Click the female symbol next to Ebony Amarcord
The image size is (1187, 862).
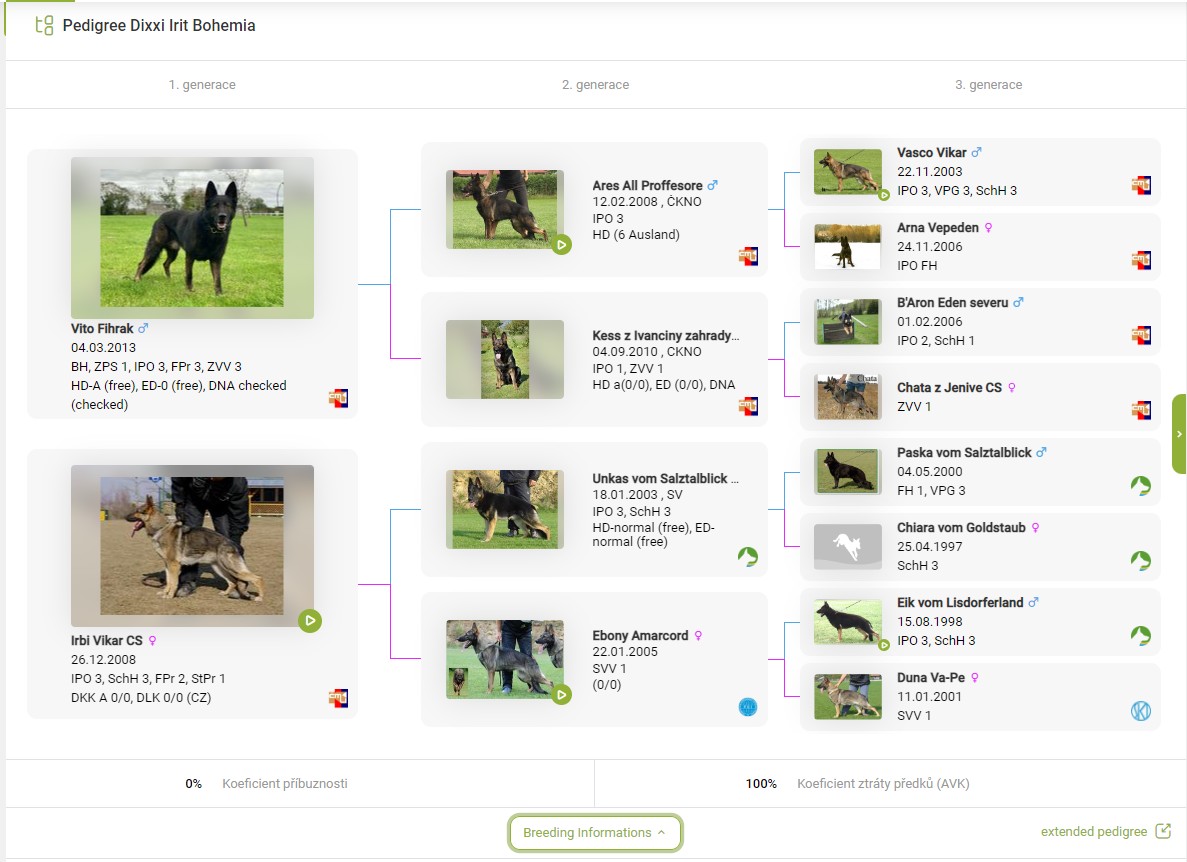pyautogui.click(x=698, y=636)
